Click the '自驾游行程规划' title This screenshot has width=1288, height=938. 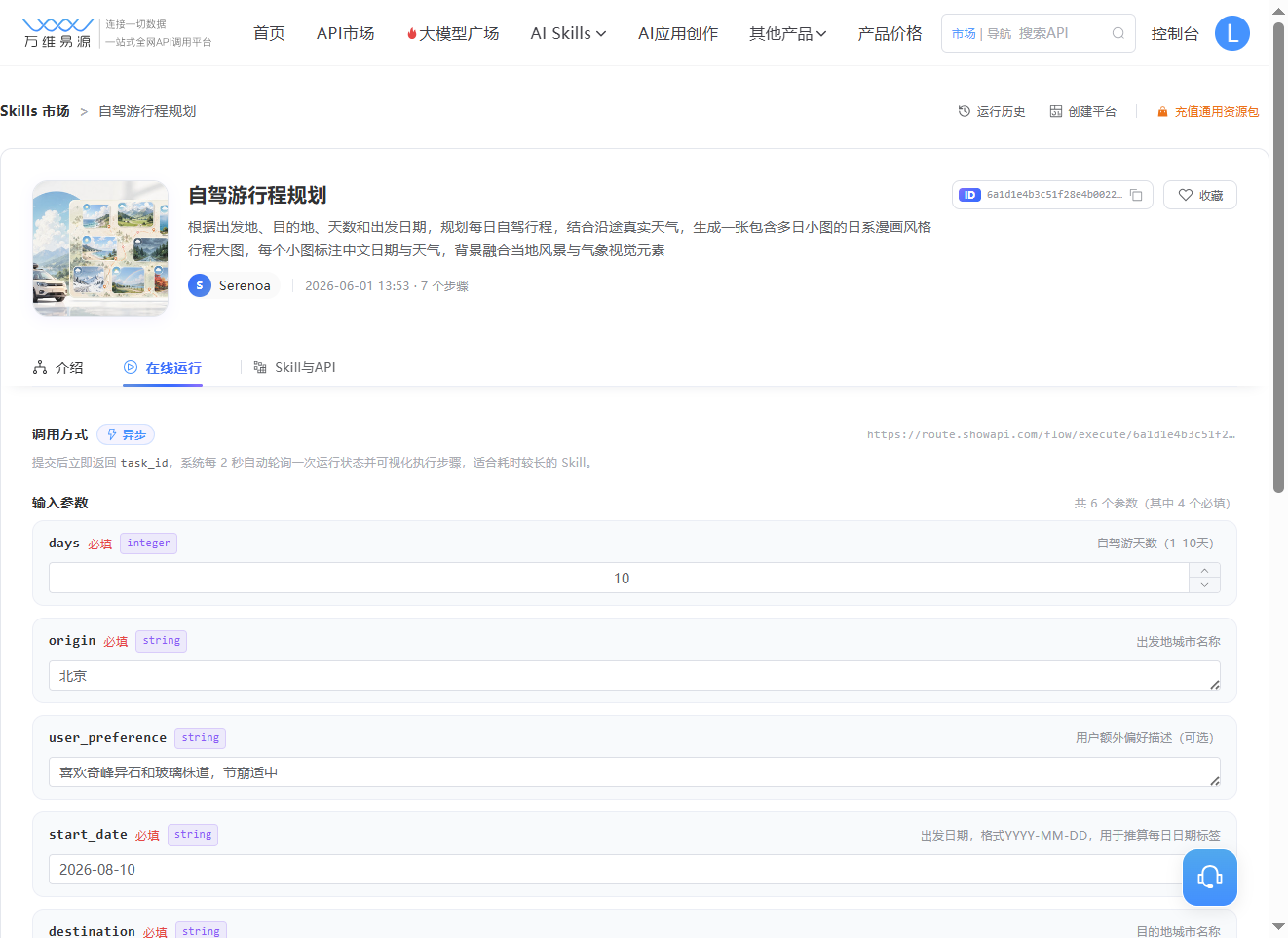pyautogui.click(x=257, y=195)
